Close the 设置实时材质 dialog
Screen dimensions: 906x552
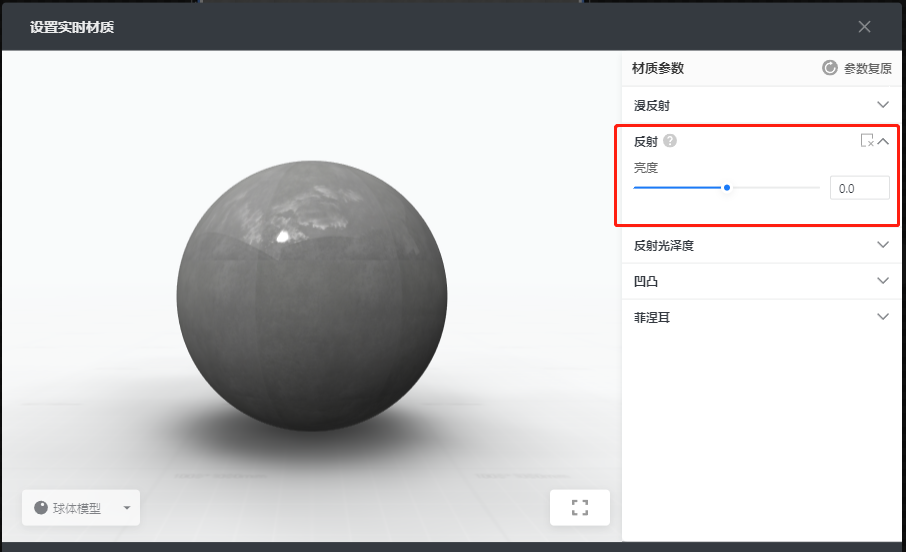pyautogui.click(x=864, y=27)
